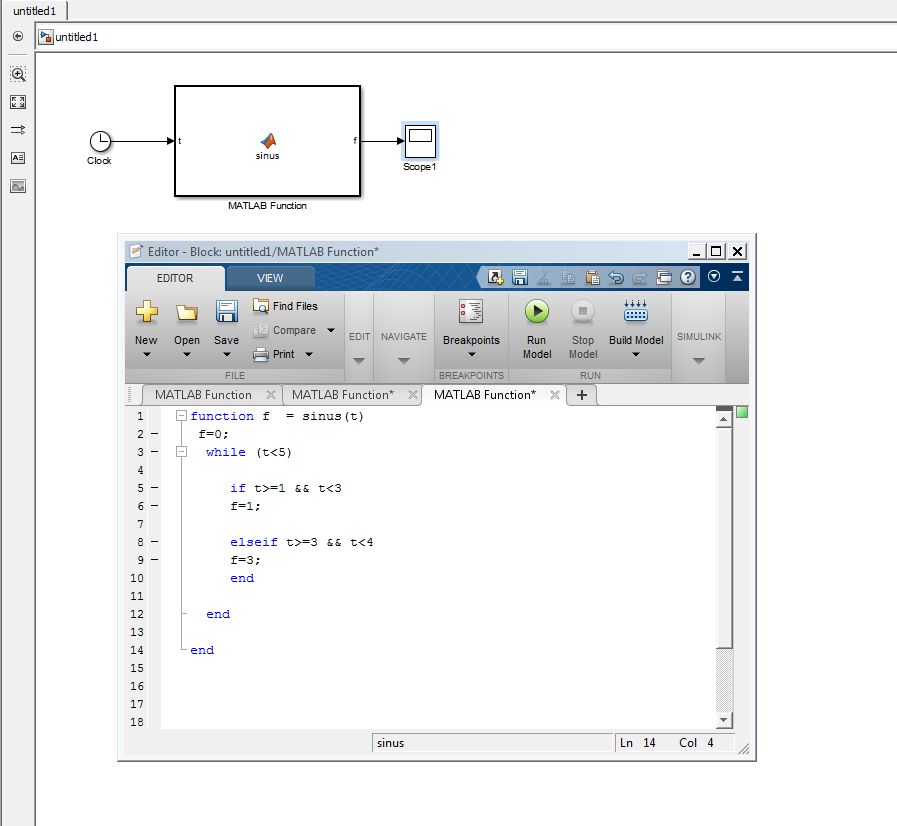Click the editor vertical scrollbar down arrow
The height and width of the screenshot is (826, 897).
coord(725,720)
